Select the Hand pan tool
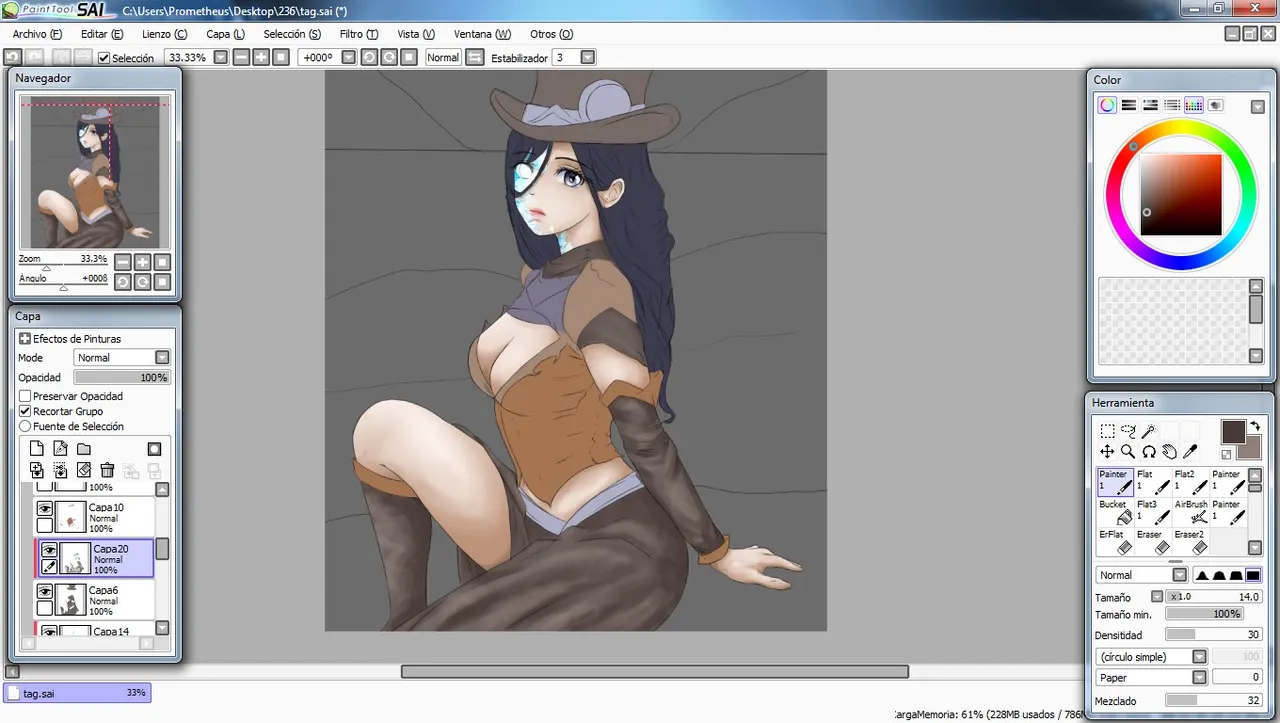Screen dimensions: 1280x723 [x=1169, y=452]
